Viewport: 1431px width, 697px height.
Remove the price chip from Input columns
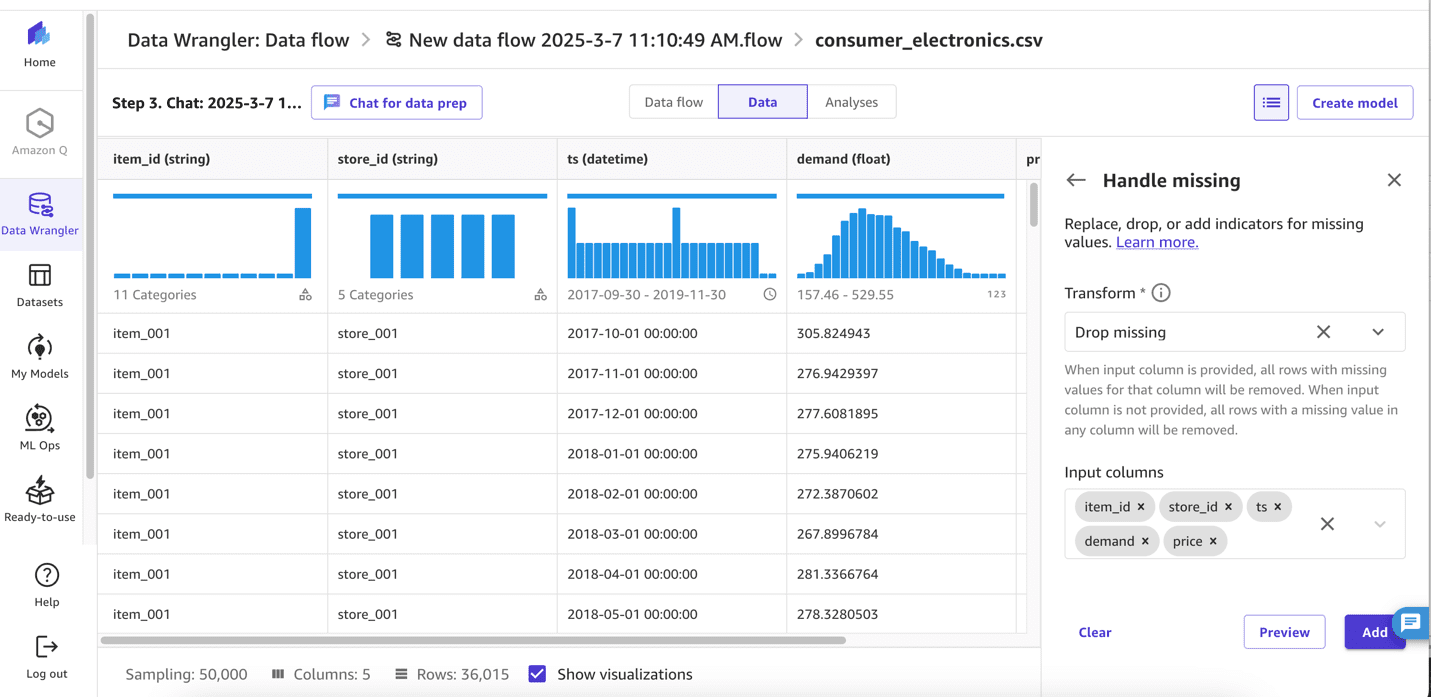point(1215,541)
